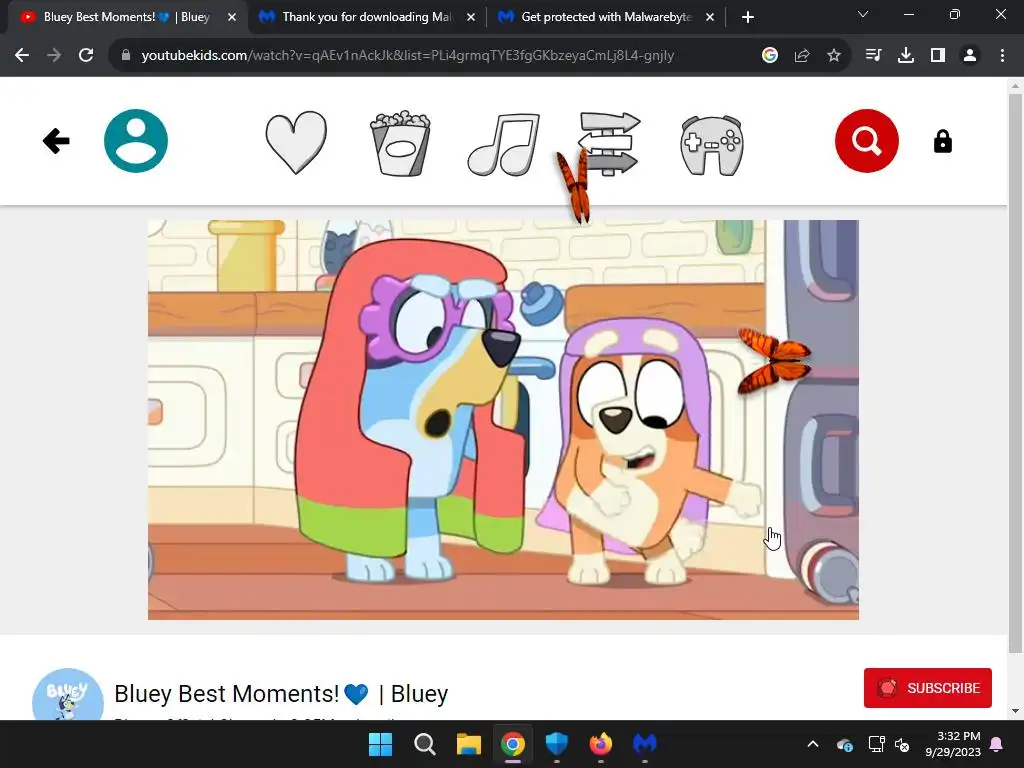Image resolution: width=1024 pixels, height=768 pixels.
Task: Click the page vertical scrollbar
Action: pos(1015,372)
